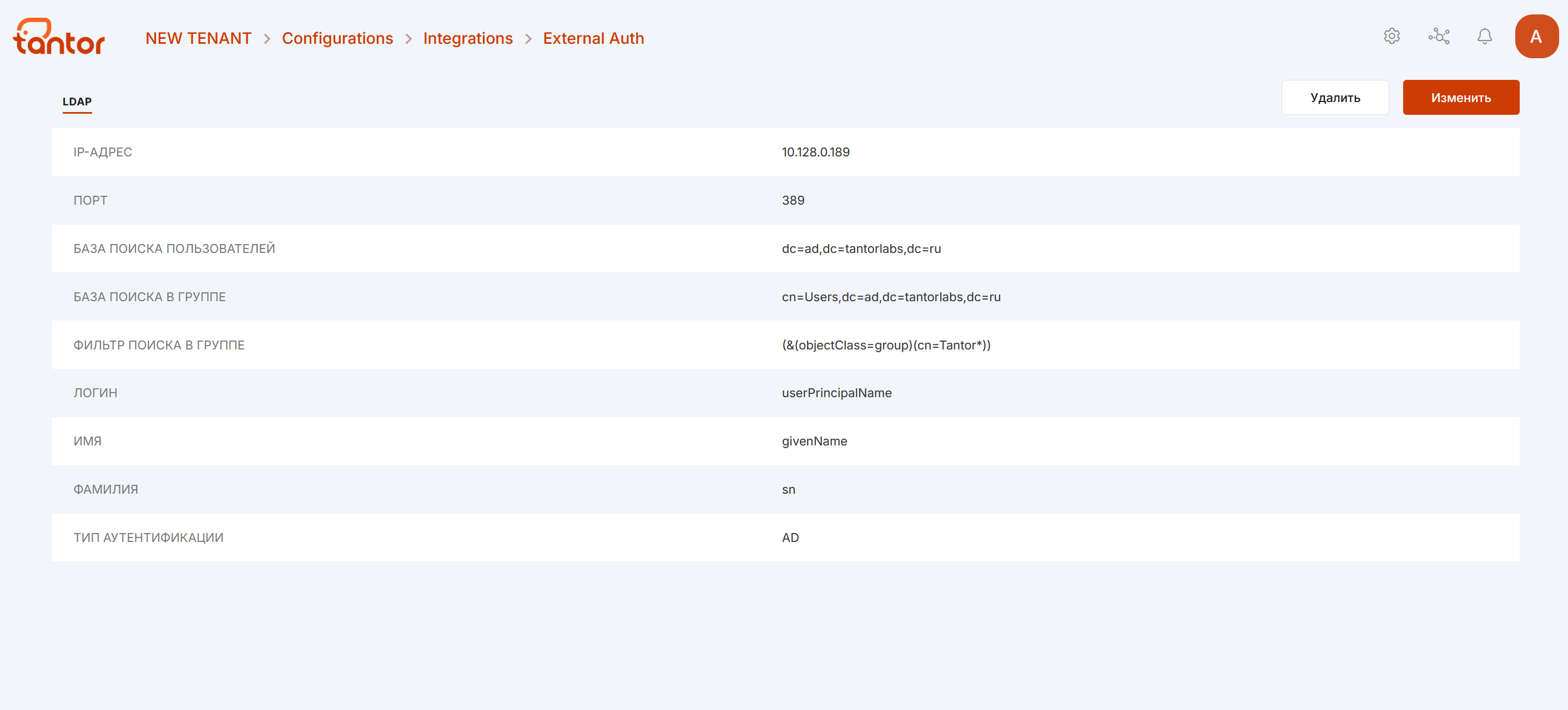Viewport: 1568px width, 710px height.
Task: Click cn=Users,dc=ad,dc=tantorlabs,dc=ru group base value
Action: click(891, 297)
